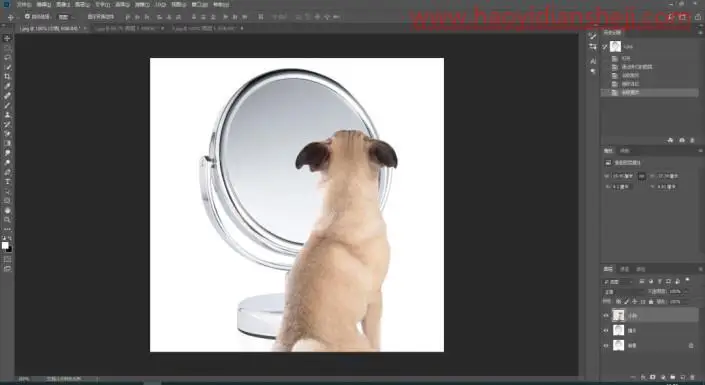Select the Lasso tool
The height and width of the screenshot is (385, 705).
(x=7, y=58)
